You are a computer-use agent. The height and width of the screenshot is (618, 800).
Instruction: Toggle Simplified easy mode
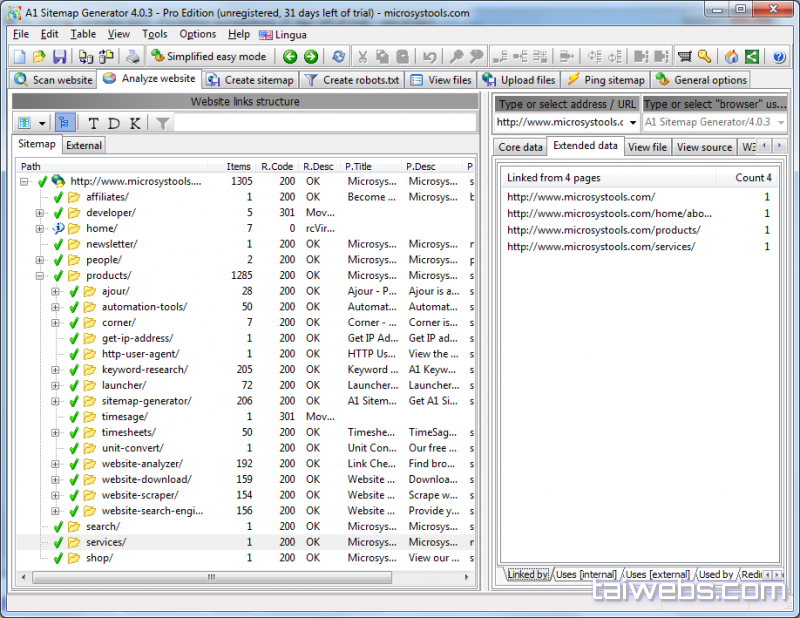(208, 57)
